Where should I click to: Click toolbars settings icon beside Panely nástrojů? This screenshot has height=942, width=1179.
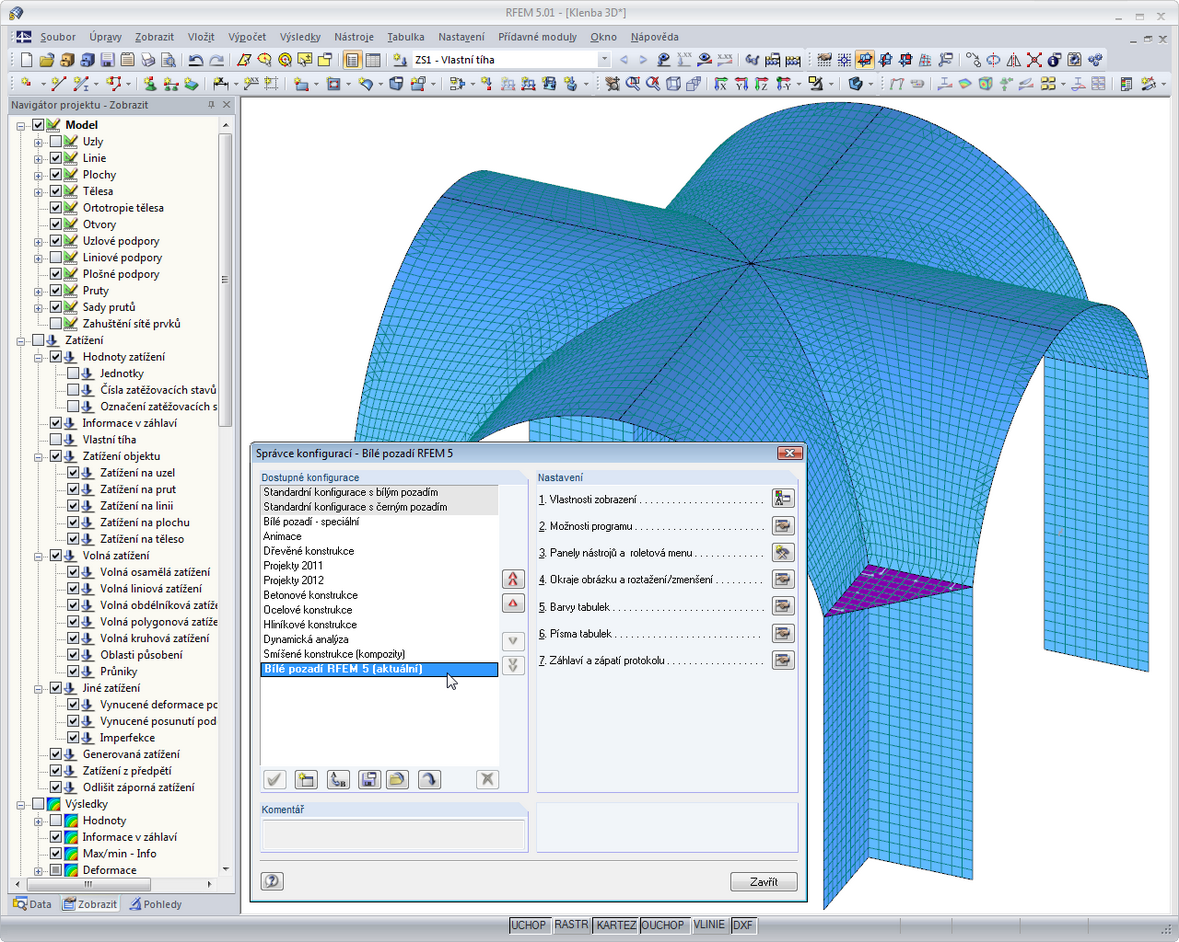pyautogui.click(x=782, y=553)
